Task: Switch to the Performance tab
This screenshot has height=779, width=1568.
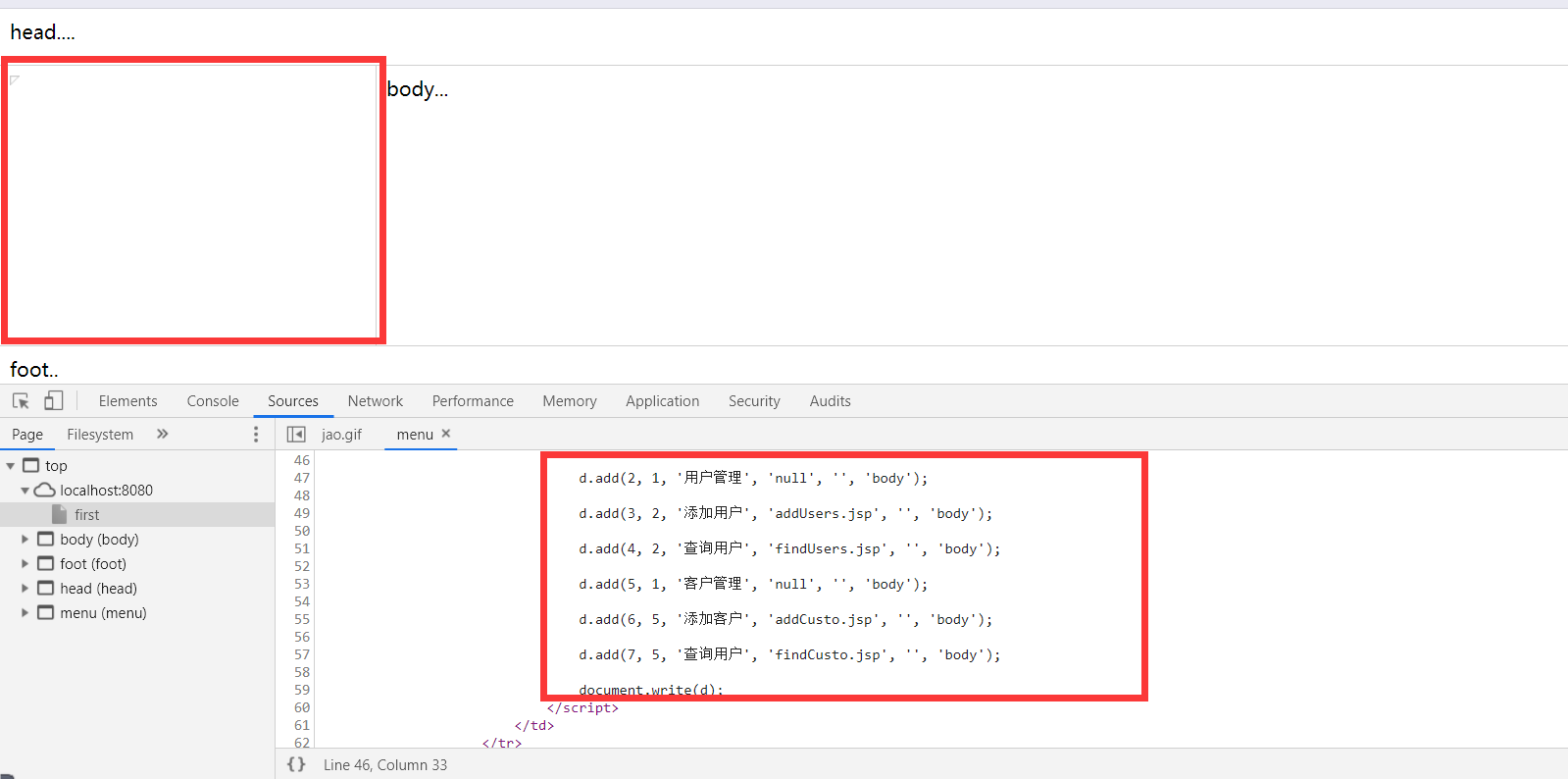Action: click(x=473, y=400)
